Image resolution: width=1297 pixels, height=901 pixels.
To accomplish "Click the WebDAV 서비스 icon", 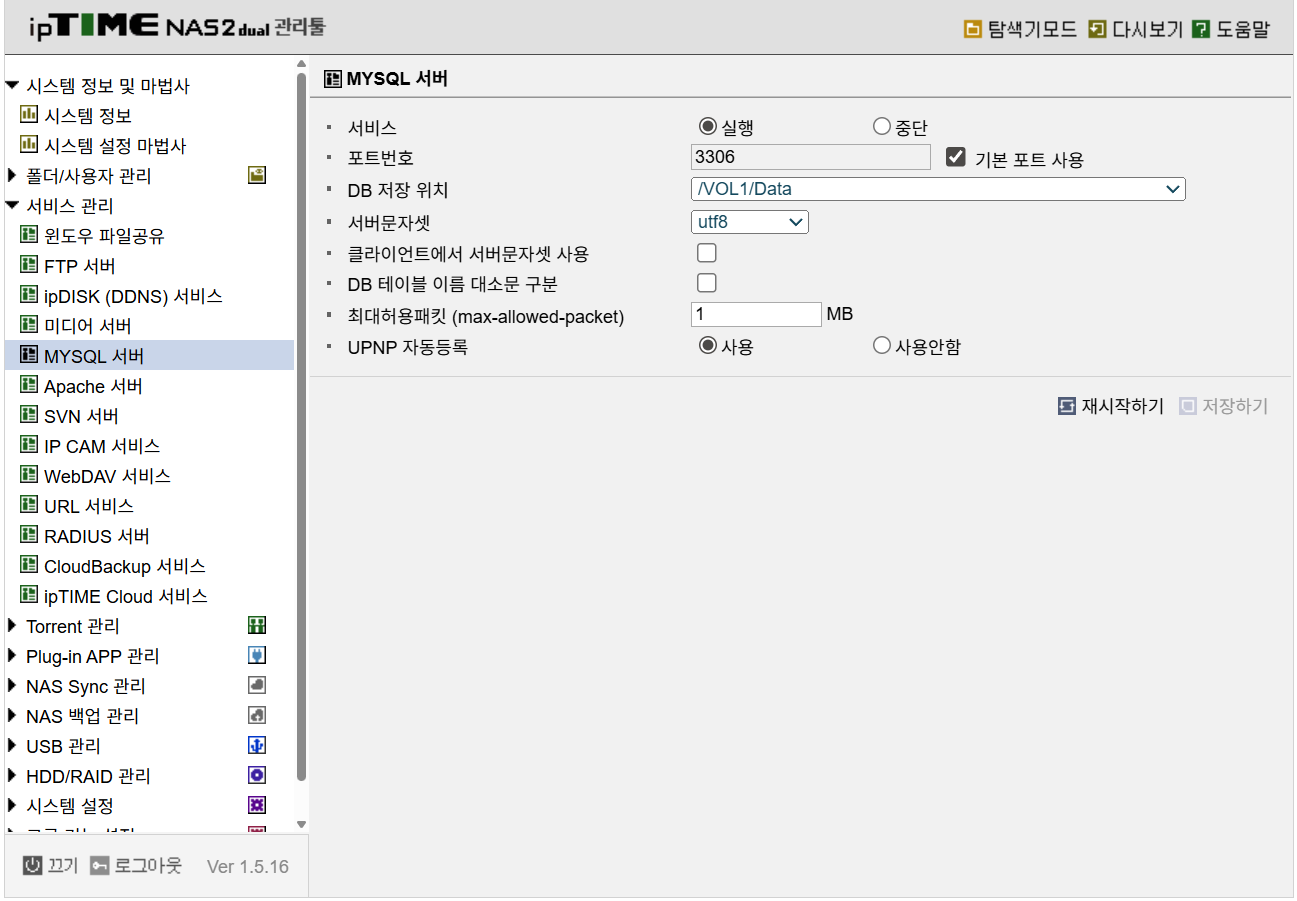I will coord(29,475).
